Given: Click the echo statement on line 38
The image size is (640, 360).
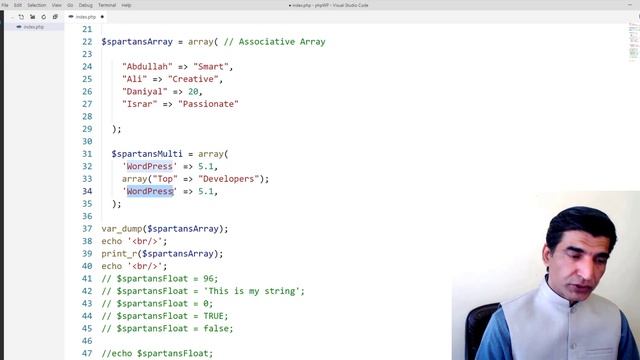Looking at the screenshot, I should pos(135,241).
